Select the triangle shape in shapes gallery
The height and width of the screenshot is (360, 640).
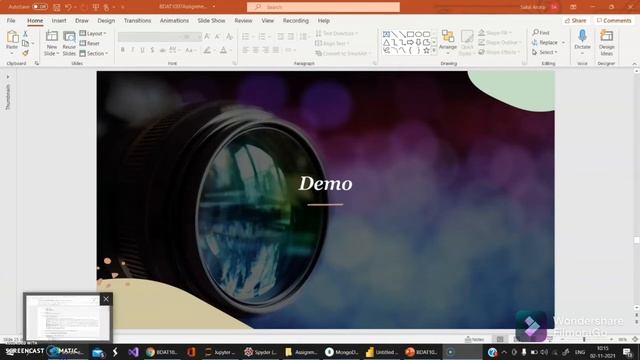[386, 42]
